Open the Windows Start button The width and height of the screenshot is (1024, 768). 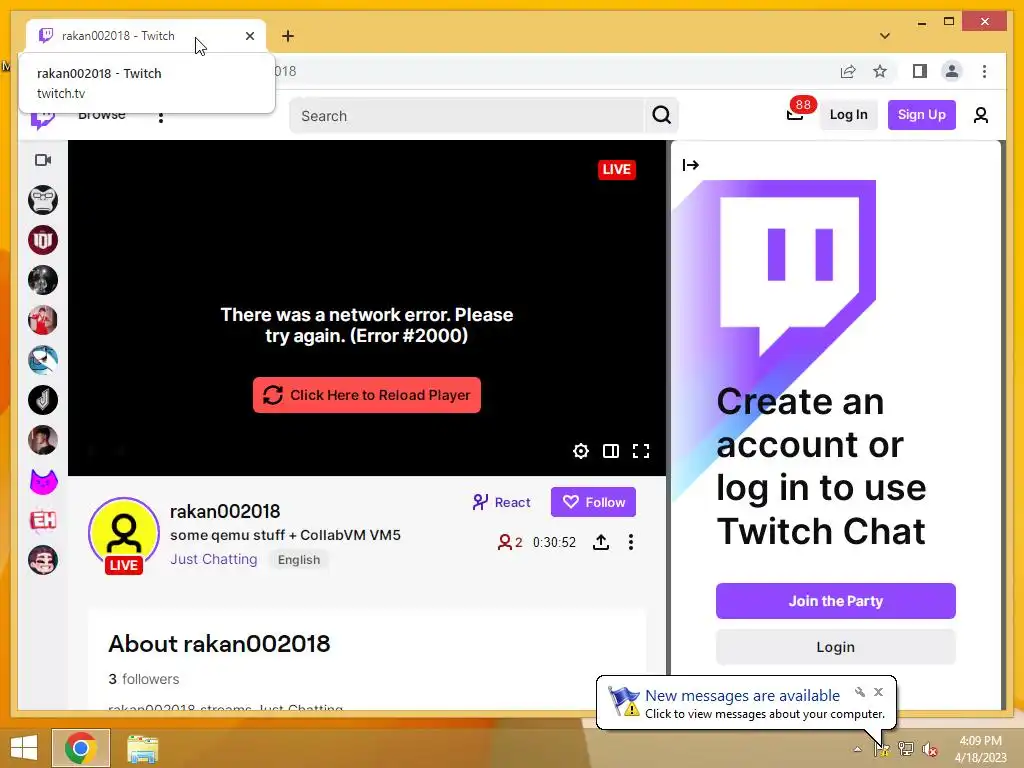[x=24, y=748]
